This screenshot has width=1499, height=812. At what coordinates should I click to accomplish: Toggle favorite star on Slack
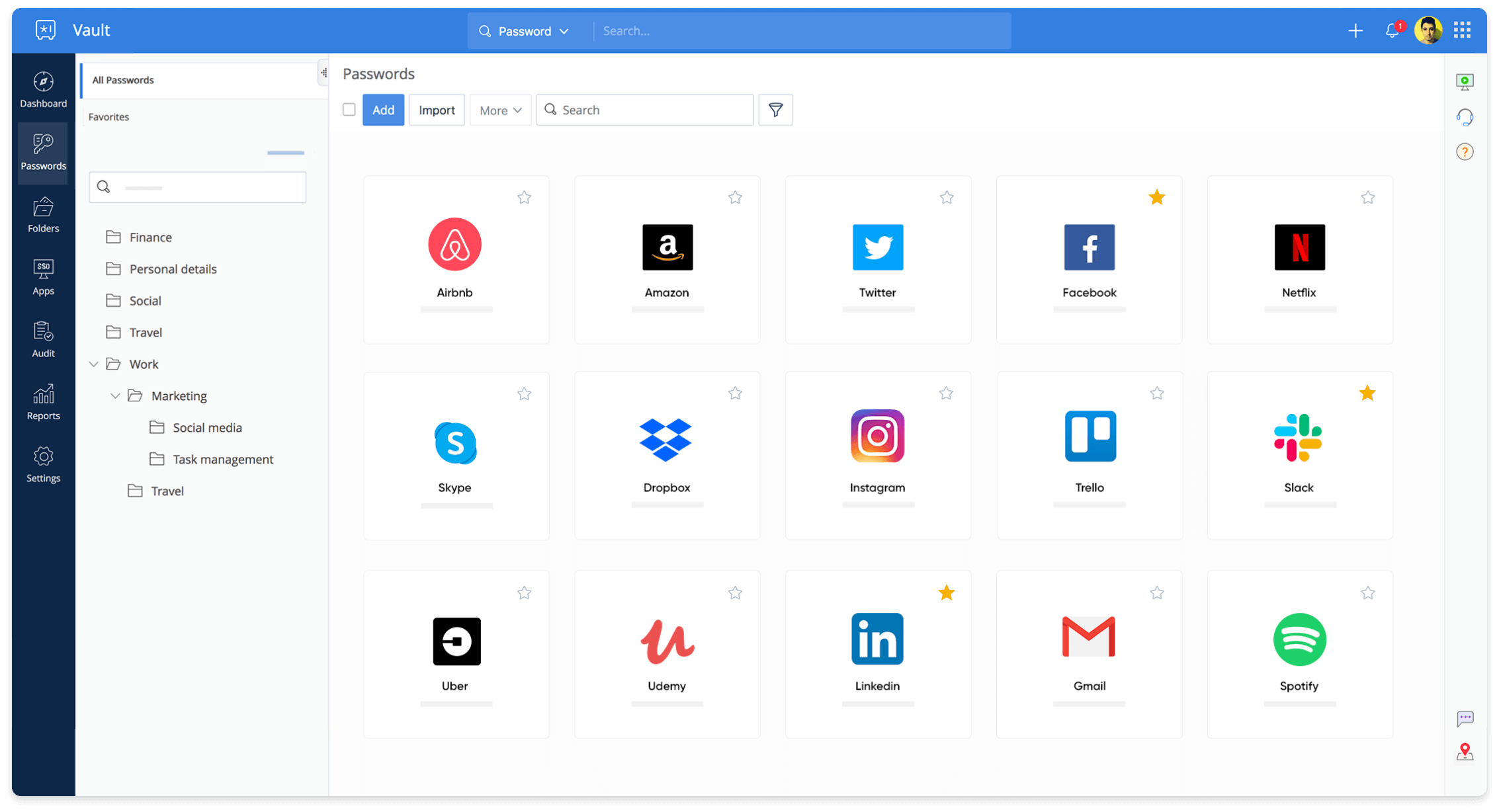click(1367, 392)
